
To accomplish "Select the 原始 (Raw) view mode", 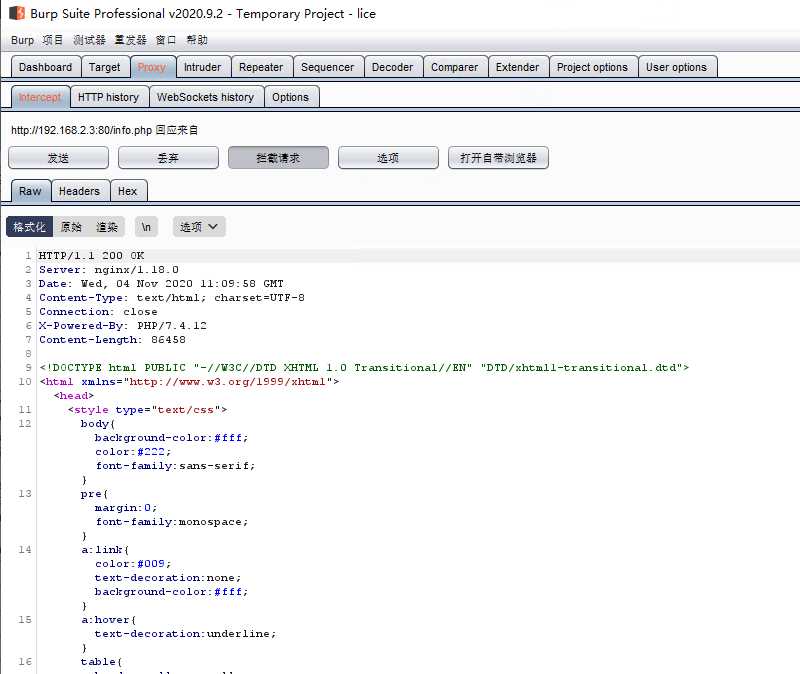I will coord(71,227).
